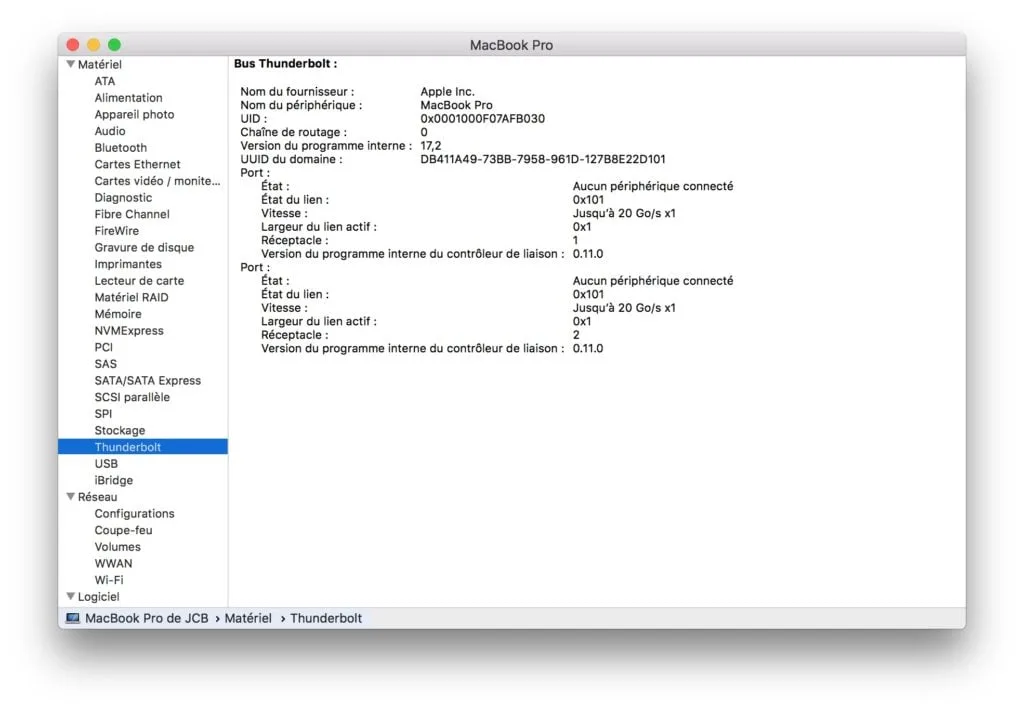The image size is (1024, 712).
Task: Select Coupe-feu under Réseau
Action: (x=123, y=530)
